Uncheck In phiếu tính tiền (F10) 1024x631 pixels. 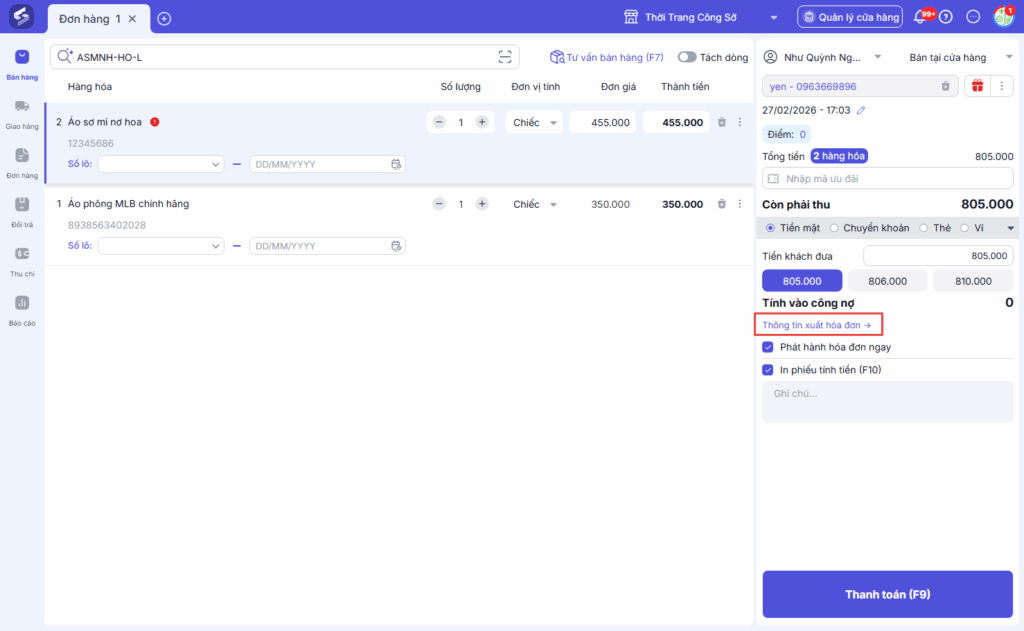768,370
